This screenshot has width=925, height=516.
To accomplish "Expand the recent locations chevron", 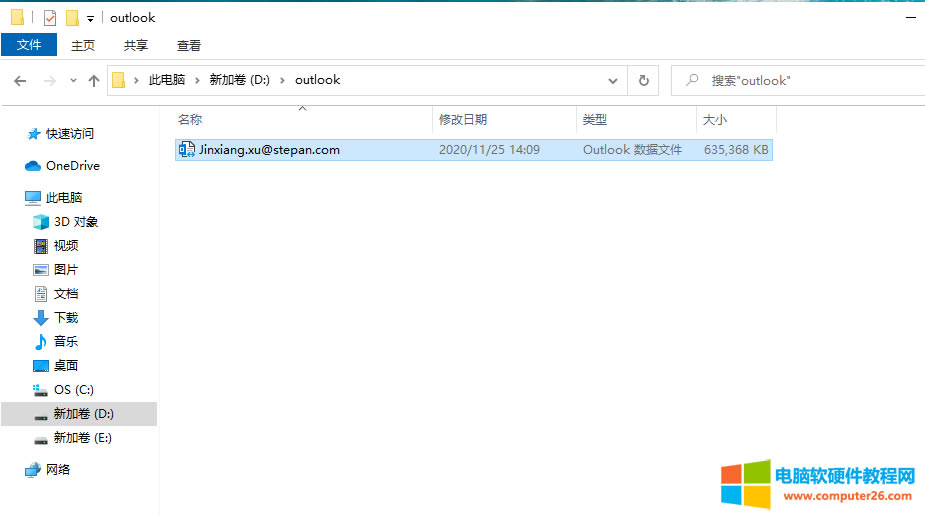I will coord(72,81).
